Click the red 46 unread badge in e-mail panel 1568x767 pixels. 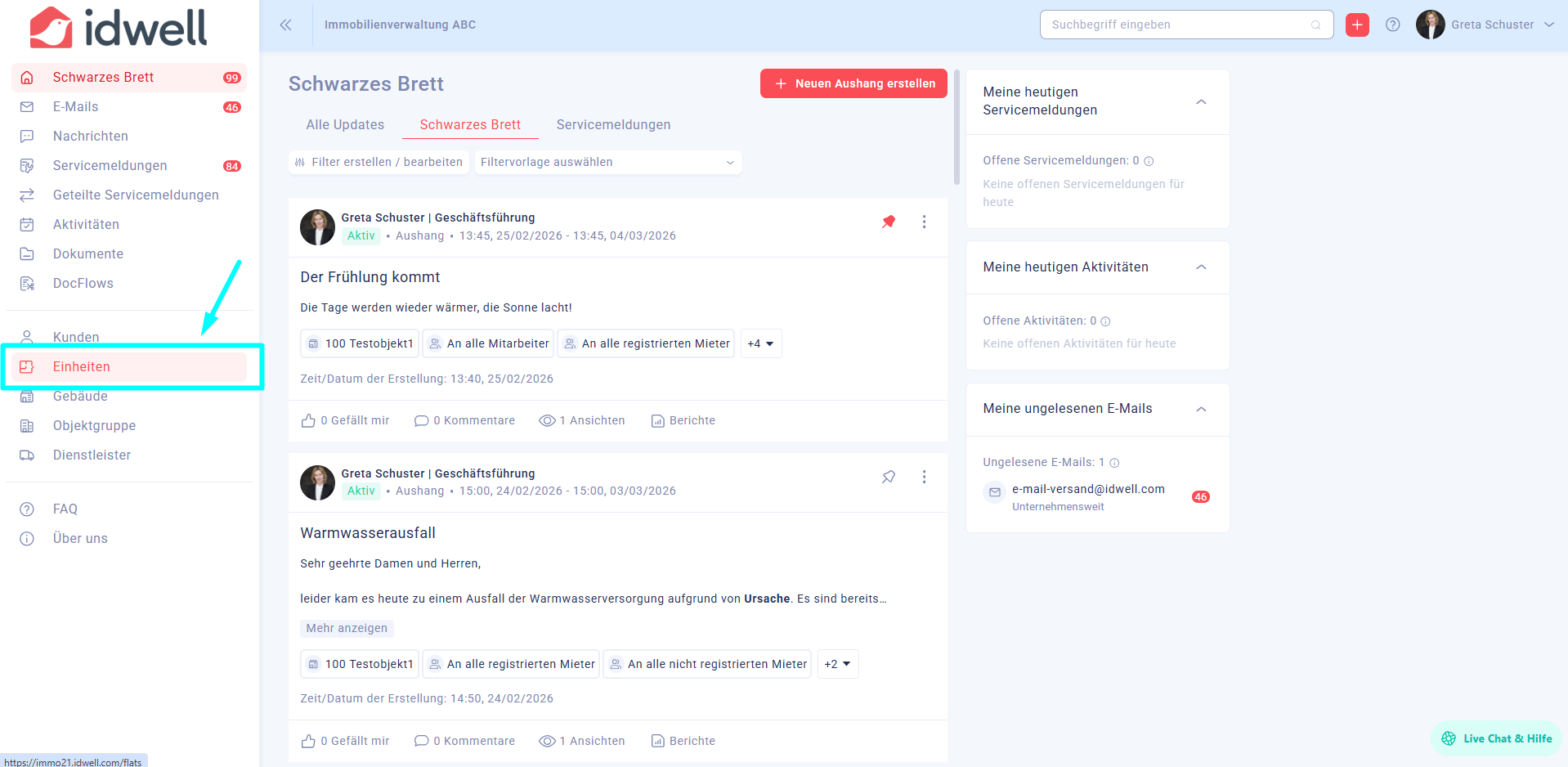[x=1200, y=497]
